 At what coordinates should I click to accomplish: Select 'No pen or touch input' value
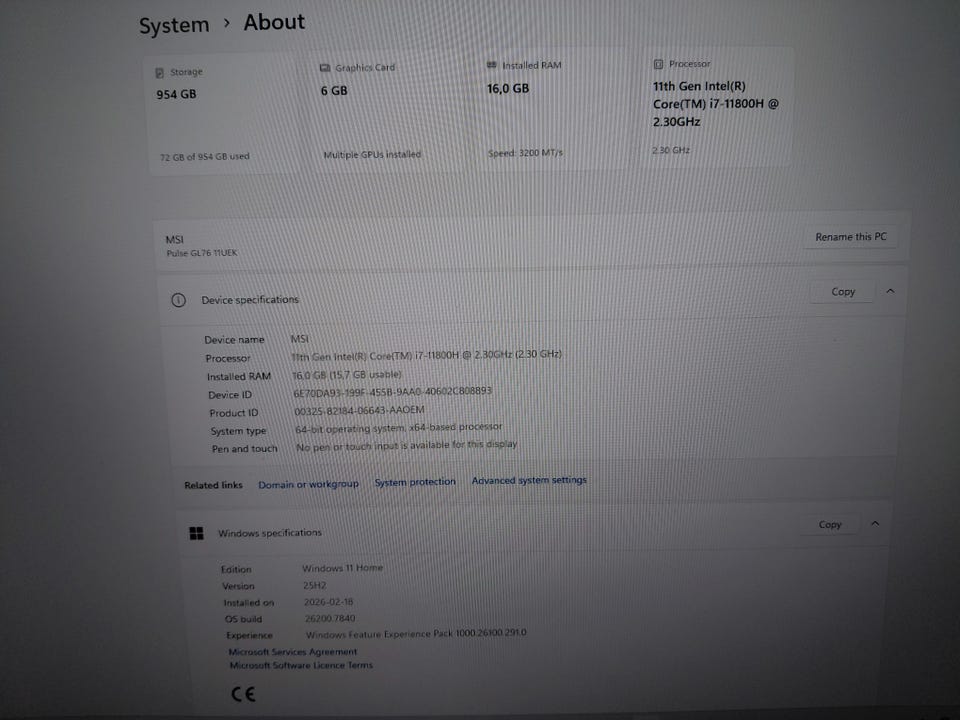tap(407, 445)
